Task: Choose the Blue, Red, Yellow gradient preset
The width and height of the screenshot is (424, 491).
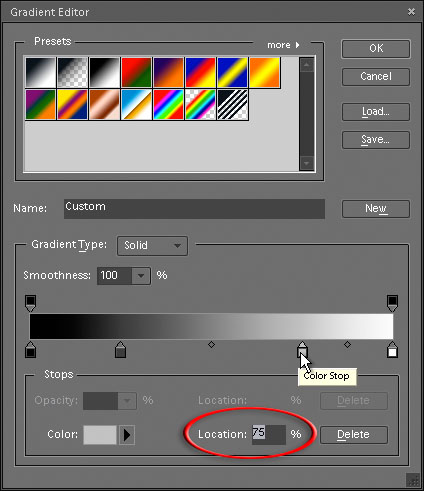Action: coord(201,72)
